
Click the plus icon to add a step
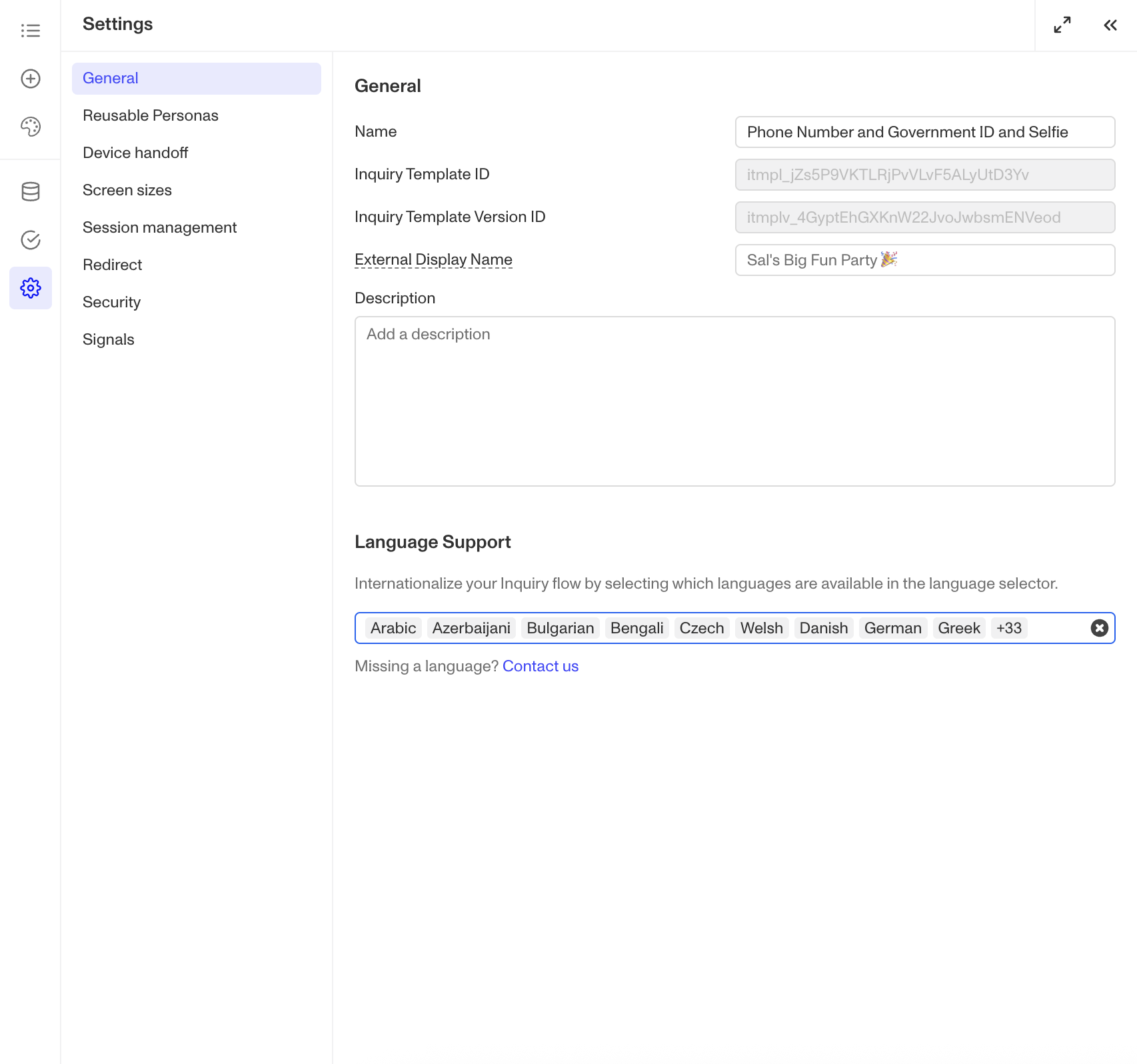click(31, 79)
